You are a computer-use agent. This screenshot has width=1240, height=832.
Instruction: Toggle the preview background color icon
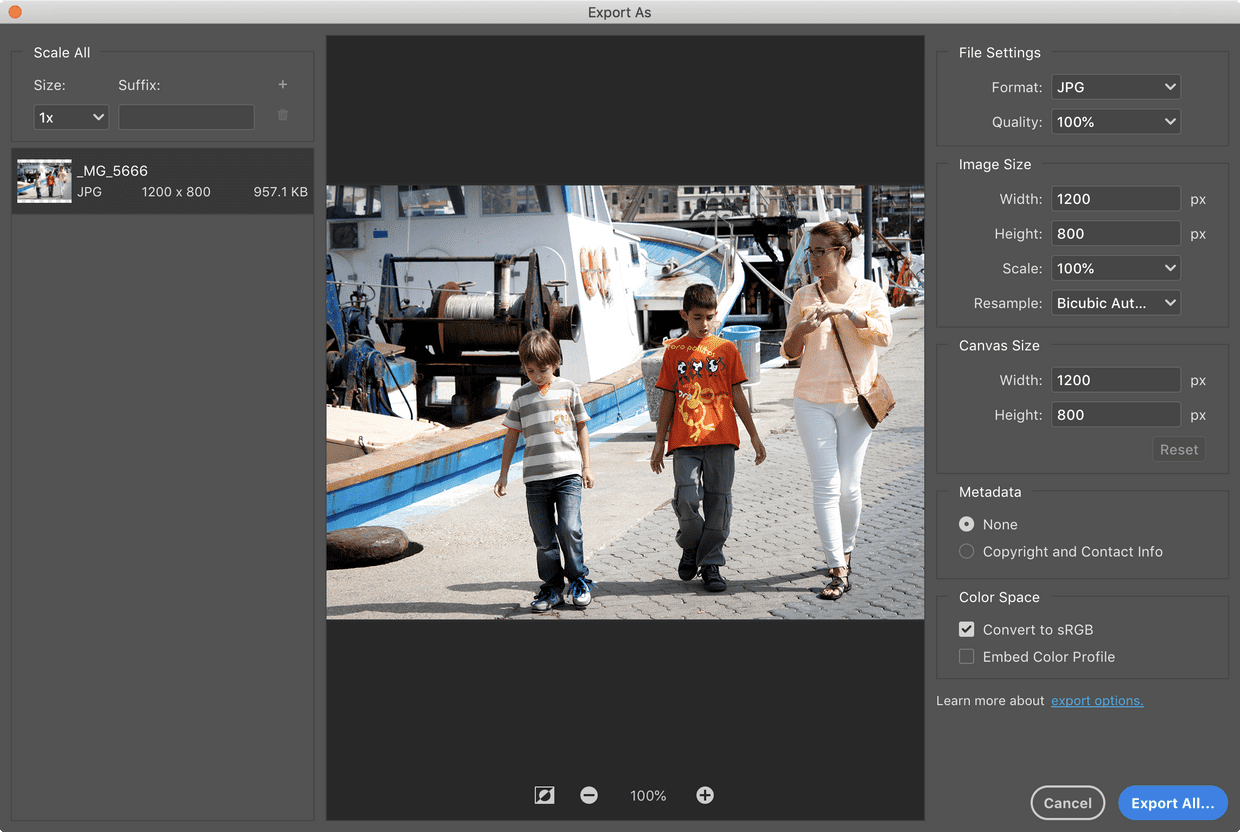click(x=544, y=795)
